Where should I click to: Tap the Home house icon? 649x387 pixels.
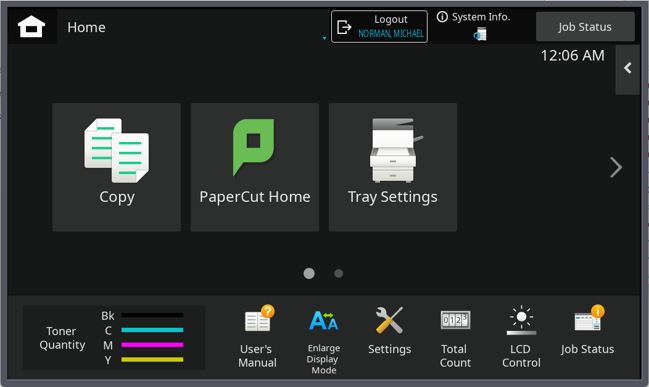tap(31, 26)
